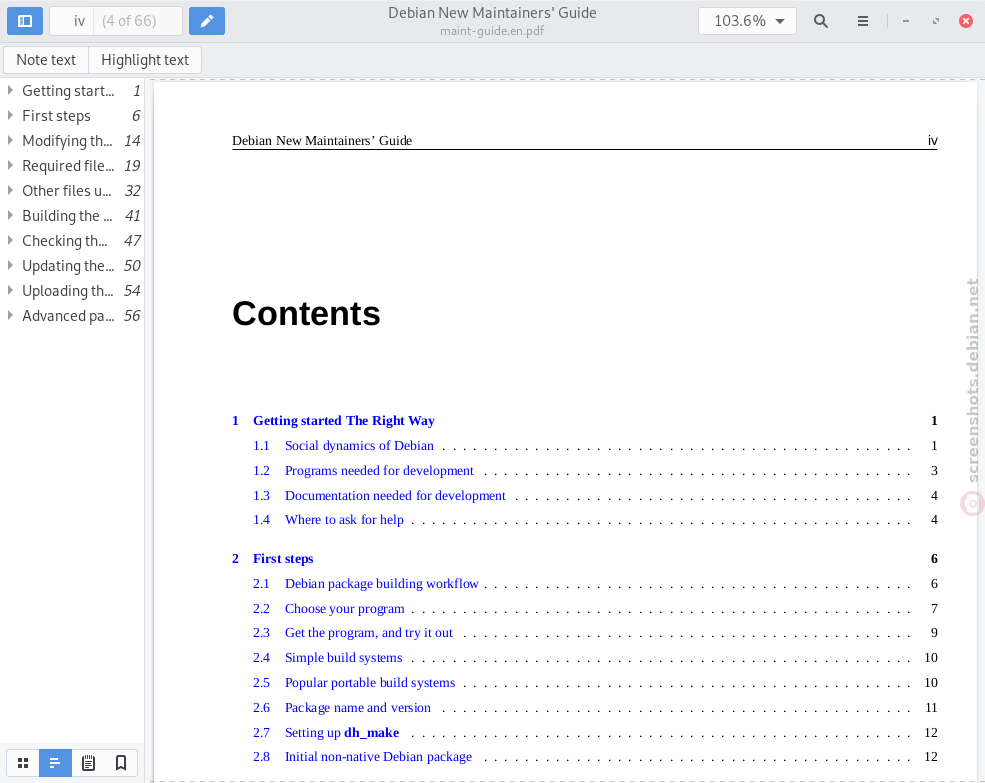Expand the Updating the outline entry
985x783 pixels.
click(x=10, y=266)
